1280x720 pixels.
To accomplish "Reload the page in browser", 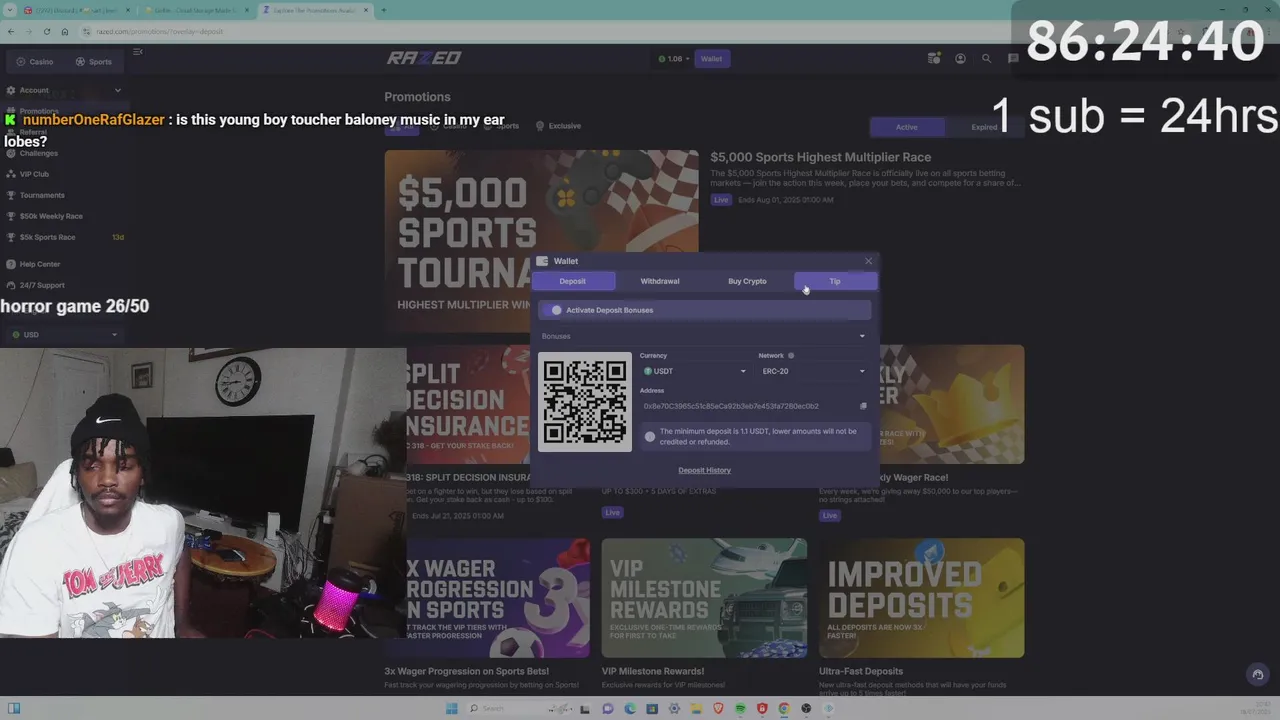I will (46, 32).
